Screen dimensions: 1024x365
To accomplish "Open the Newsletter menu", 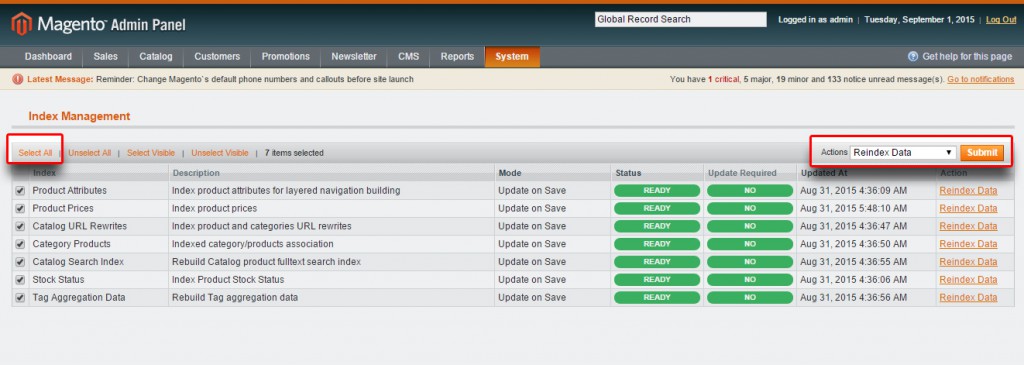I will coord(353,57).
